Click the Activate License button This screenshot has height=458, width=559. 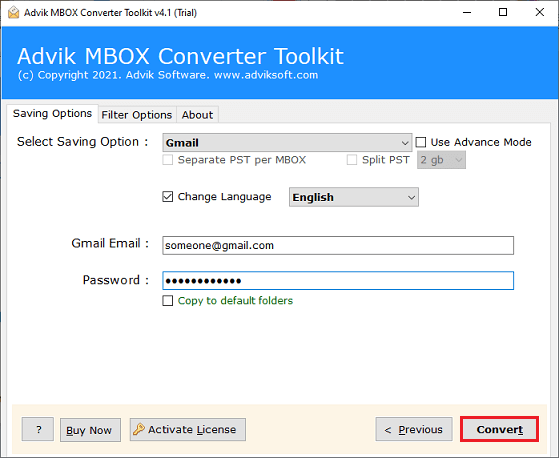point(188,429)
